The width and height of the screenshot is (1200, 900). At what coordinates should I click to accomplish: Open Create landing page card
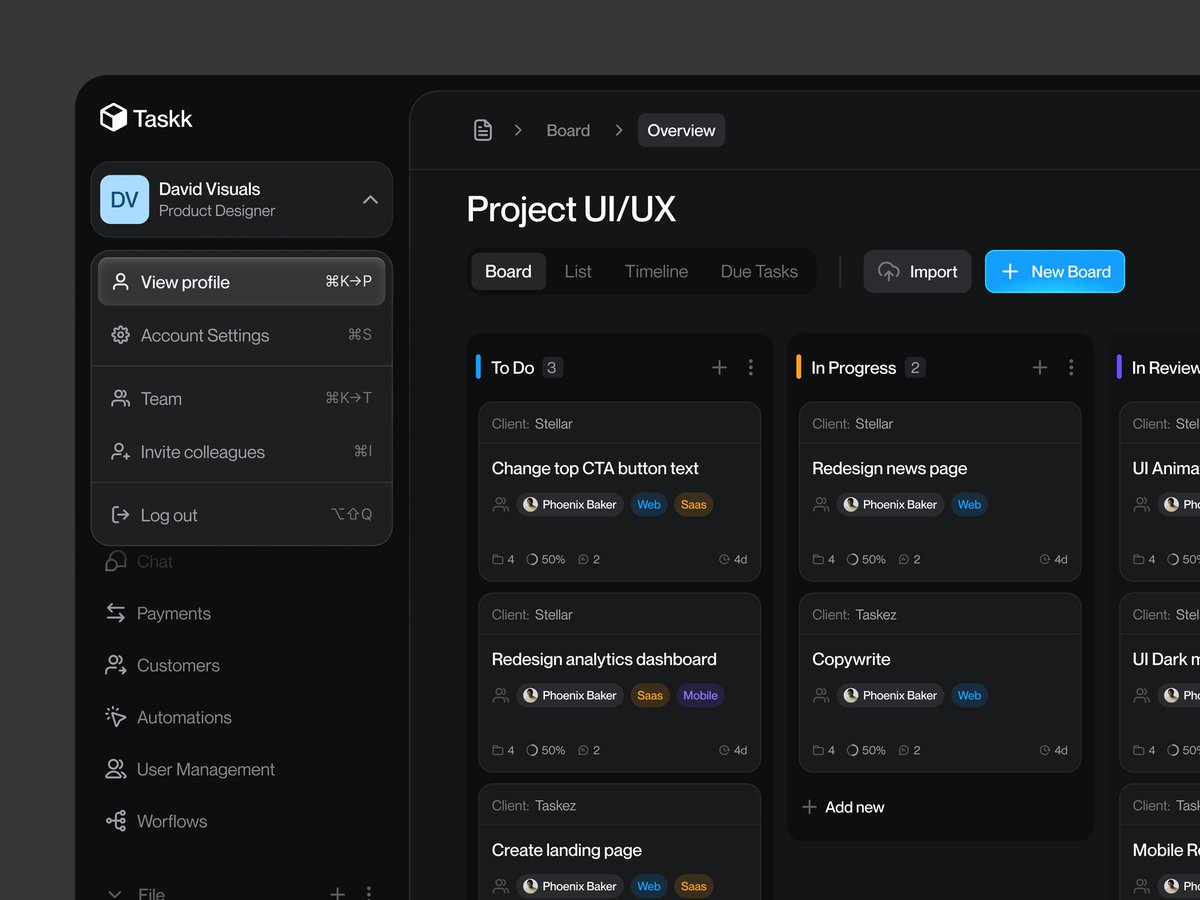(x=619, y=842)
